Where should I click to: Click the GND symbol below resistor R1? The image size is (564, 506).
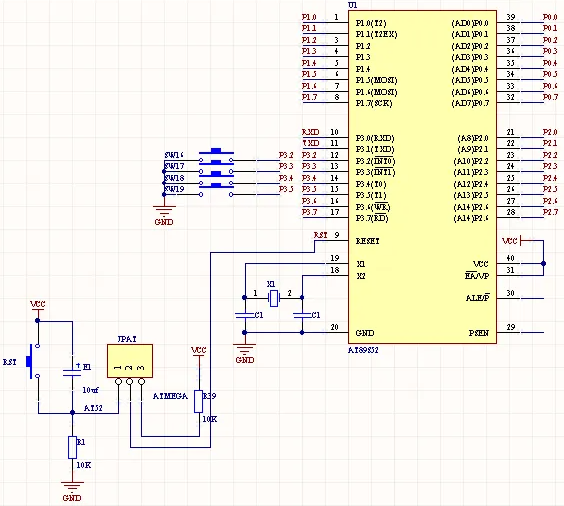(72, 492)
